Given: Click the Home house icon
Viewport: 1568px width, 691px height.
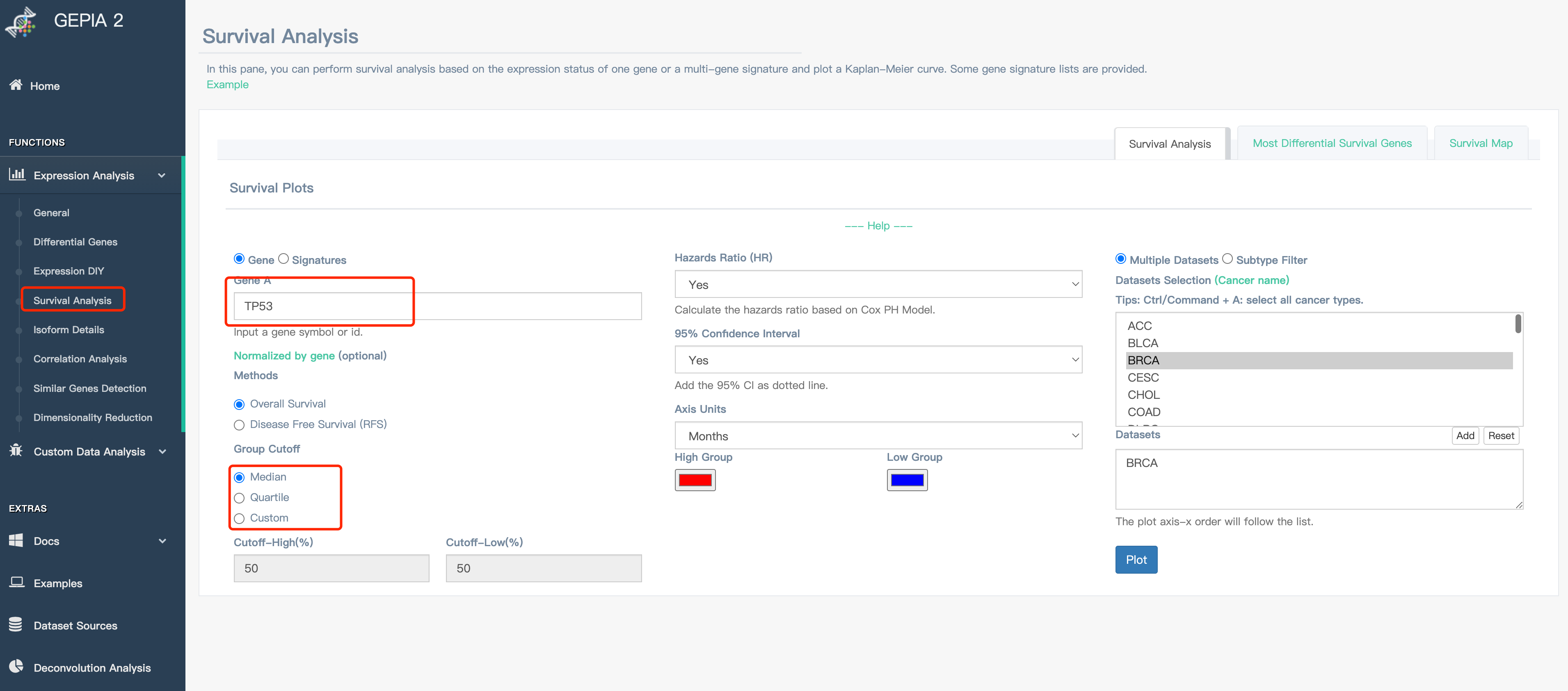Looking at the screenshot, I should pos(16,85).
